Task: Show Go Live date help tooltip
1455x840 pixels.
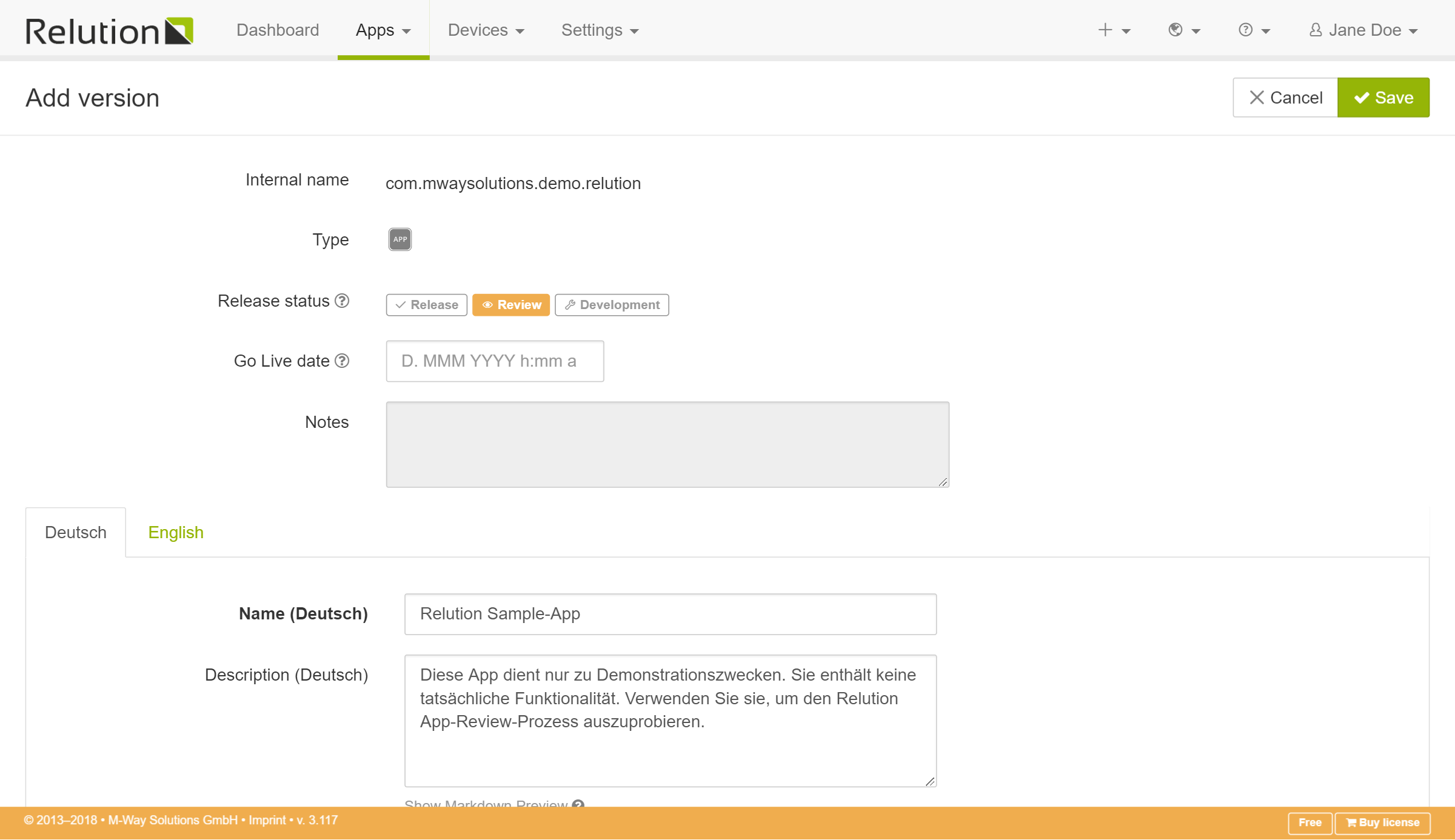Action: tap(342, 361)
